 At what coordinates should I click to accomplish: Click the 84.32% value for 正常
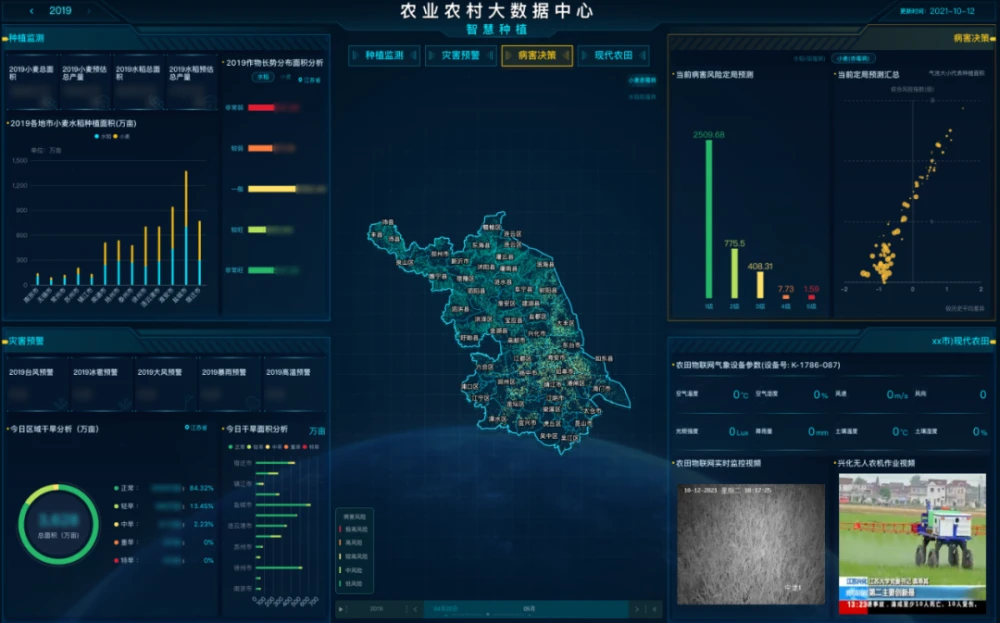202,488
